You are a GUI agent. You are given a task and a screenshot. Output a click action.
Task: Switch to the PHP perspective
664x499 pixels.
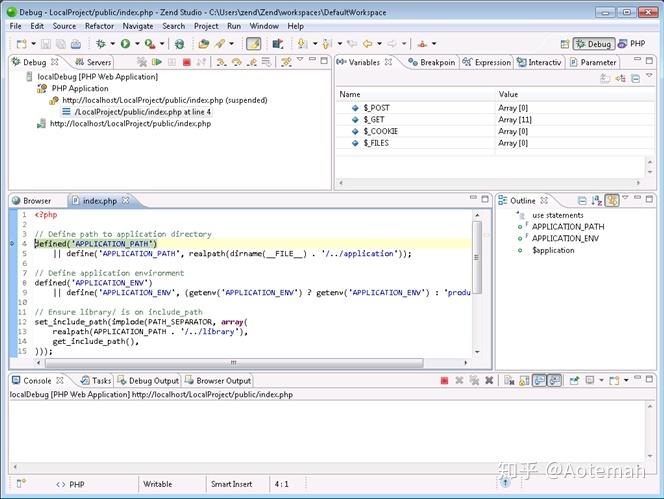pyautogui.click(x=632, y=44)
